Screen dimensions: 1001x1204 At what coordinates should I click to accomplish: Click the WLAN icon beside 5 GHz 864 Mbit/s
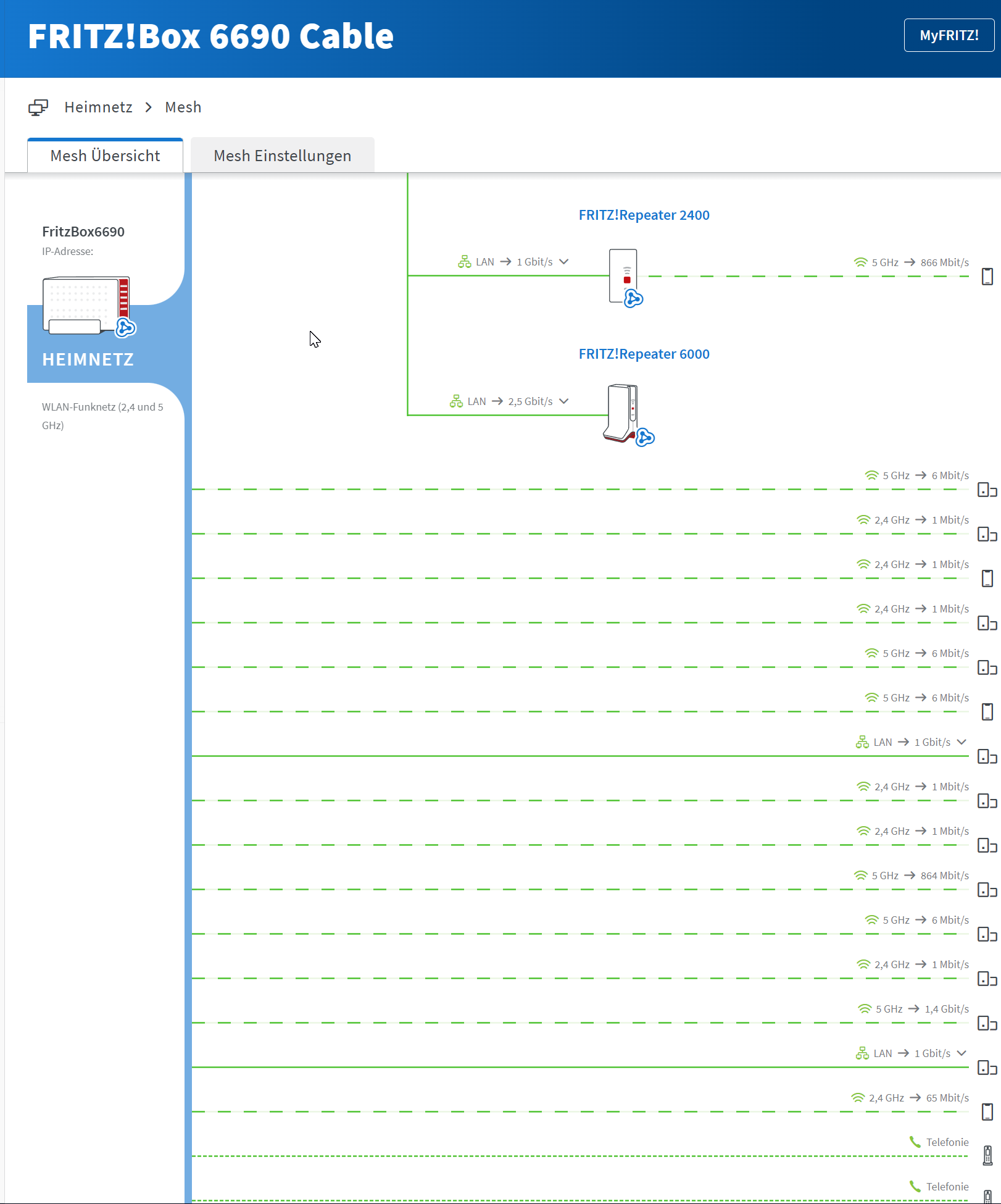click(861, 876)
